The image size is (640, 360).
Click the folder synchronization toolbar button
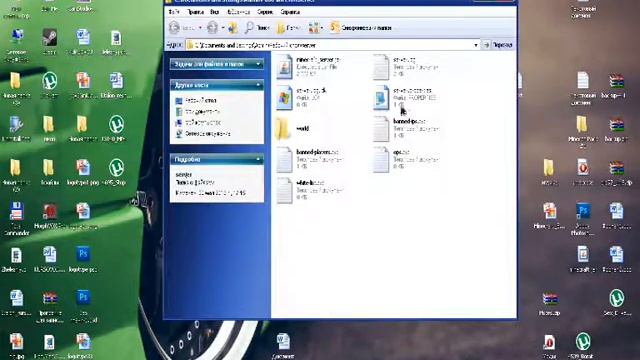point(361,28)
